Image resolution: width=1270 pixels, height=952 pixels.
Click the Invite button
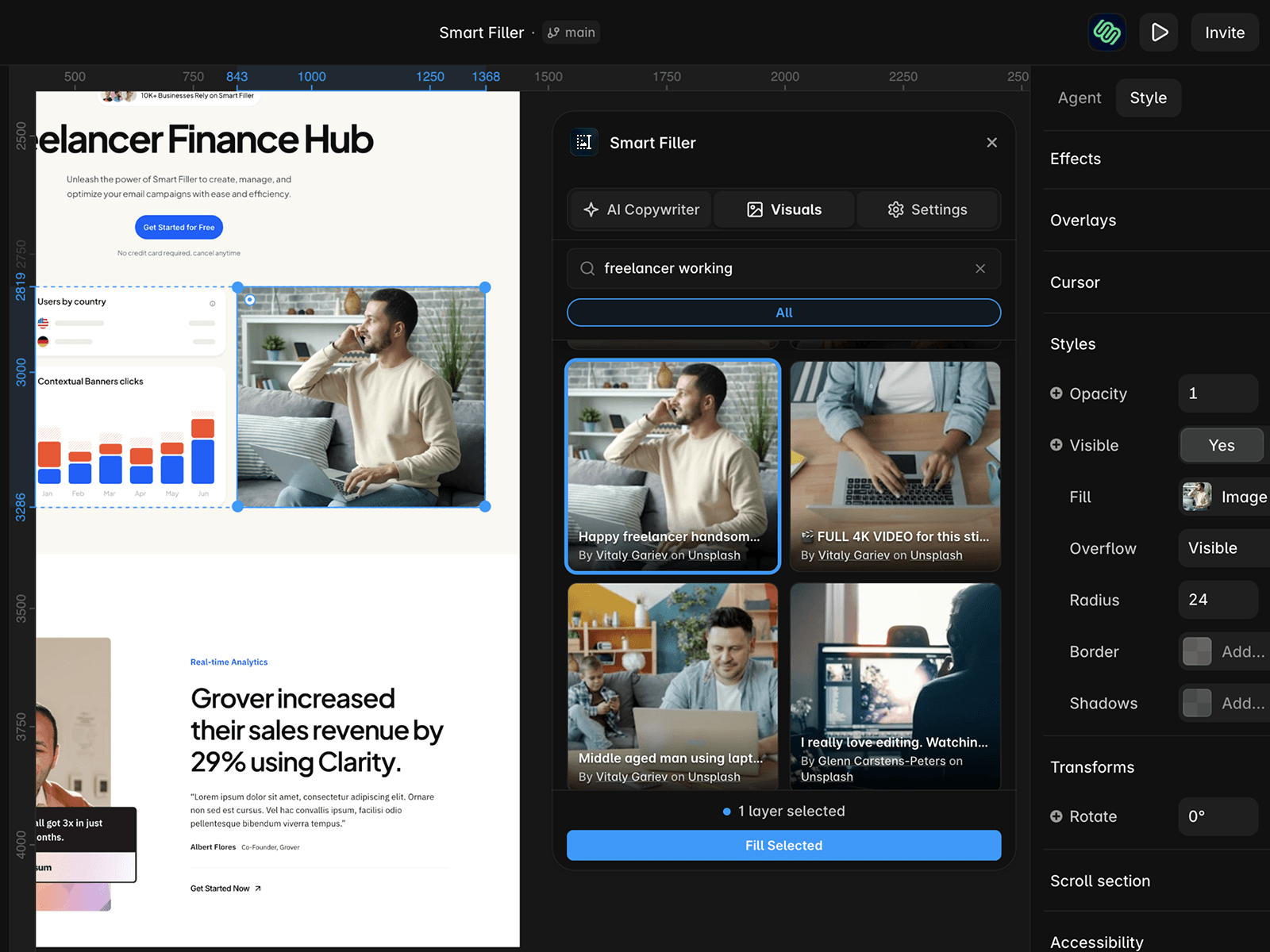(1225, 33)
